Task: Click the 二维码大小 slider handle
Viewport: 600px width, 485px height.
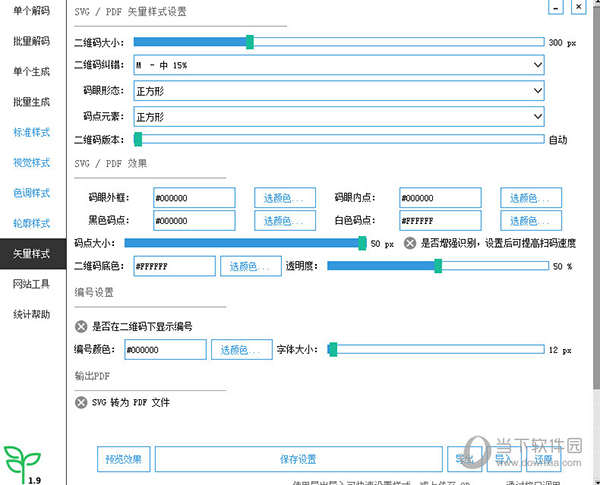Action: (250, 42)
